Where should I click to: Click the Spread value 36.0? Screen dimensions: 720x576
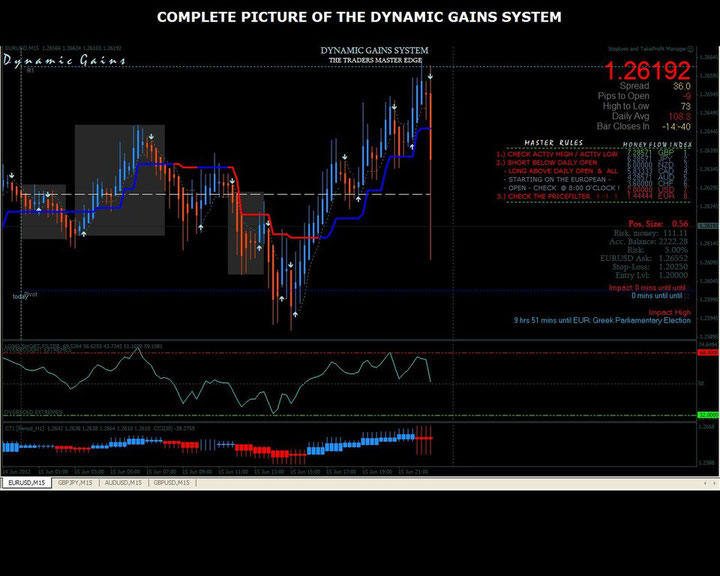coord(682,86)
